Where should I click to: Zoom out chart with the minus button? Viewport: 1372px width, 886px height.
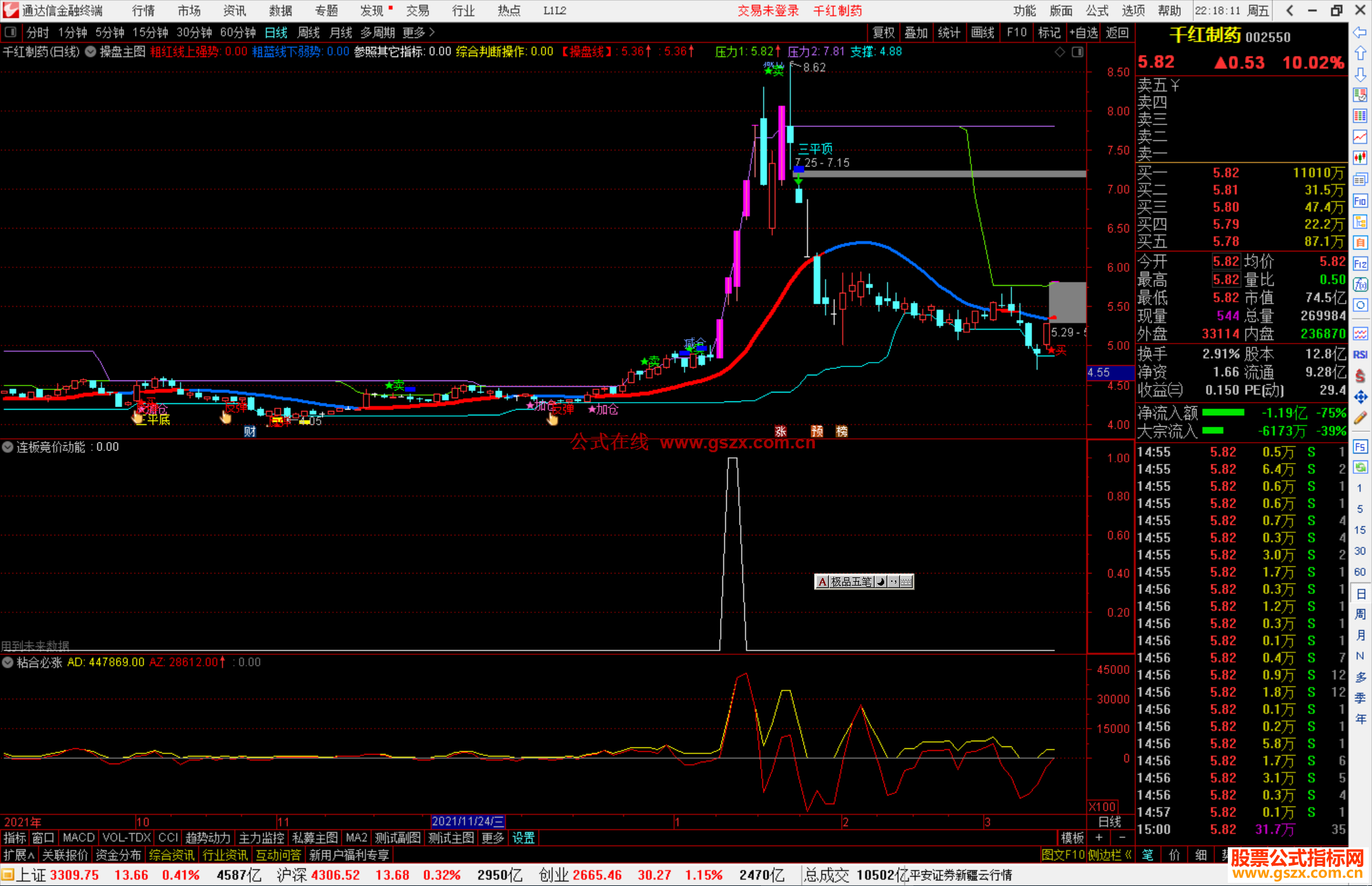(x=1122, y=838)
